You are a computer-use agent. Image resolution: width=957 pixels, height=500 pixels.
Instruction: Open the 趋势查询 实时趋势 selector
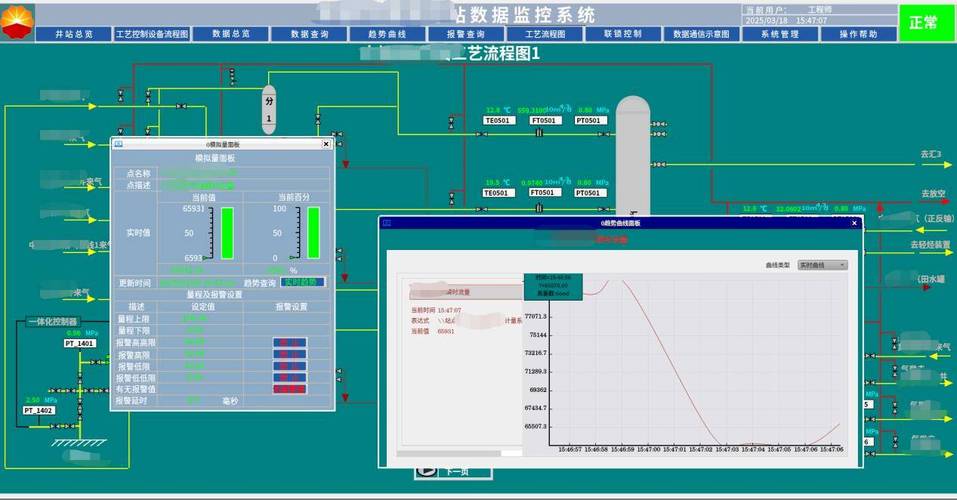point(302,282)
